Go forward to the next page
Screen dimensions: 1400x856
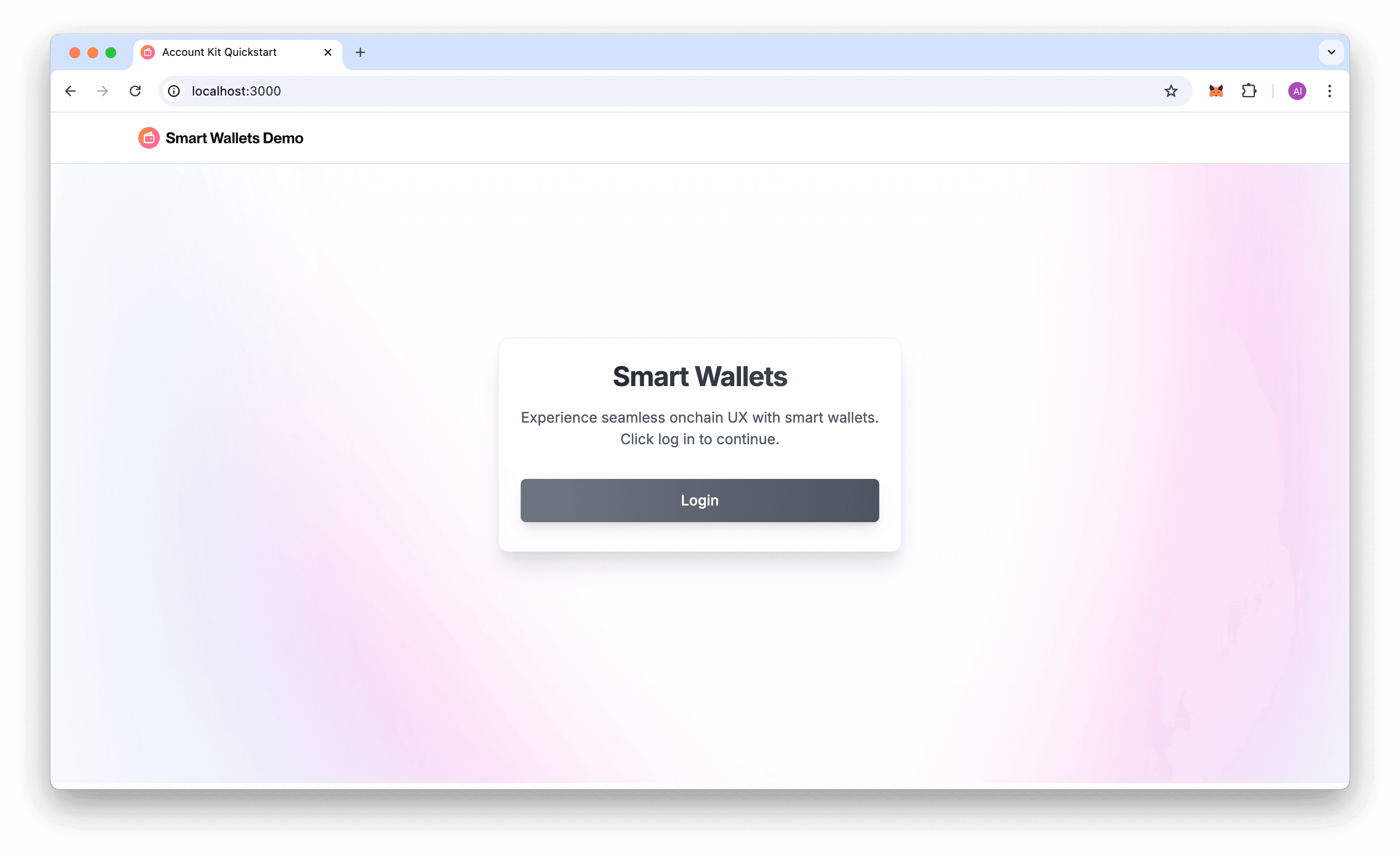102,91
